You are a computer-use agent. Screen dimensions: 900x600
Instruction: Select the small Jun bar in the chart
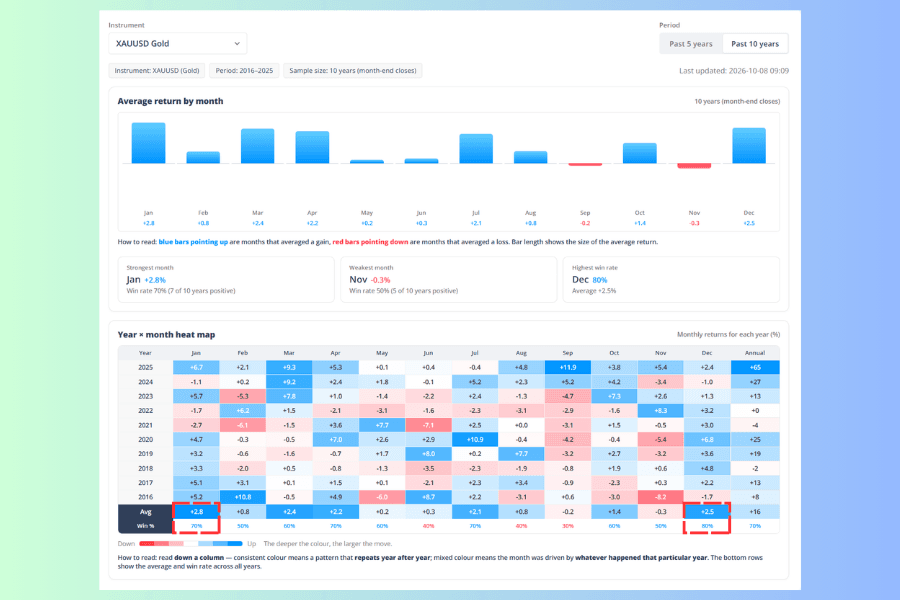pos(421,161)
